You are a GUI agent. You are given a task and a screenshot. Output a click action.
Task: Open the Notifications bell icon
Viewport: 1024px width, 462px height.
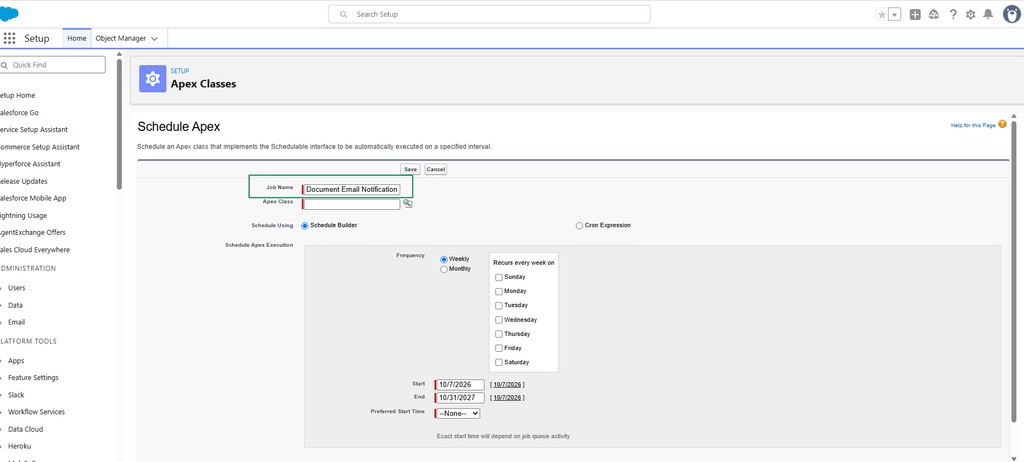click(989, 14)
